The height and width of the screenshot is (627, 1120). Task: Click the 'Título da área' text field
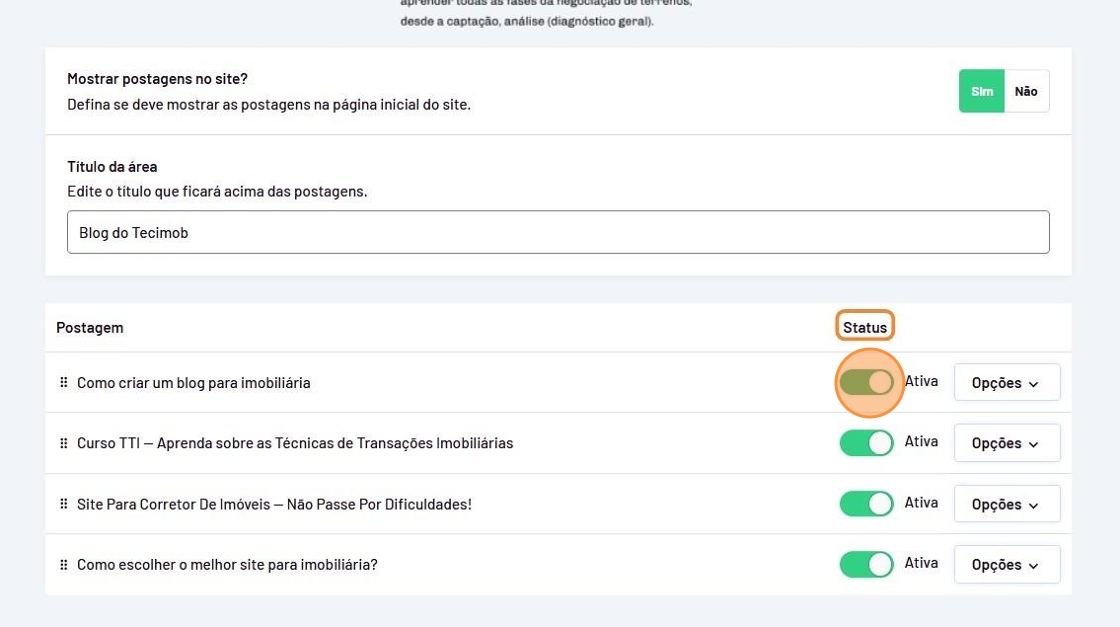point(558,232)
